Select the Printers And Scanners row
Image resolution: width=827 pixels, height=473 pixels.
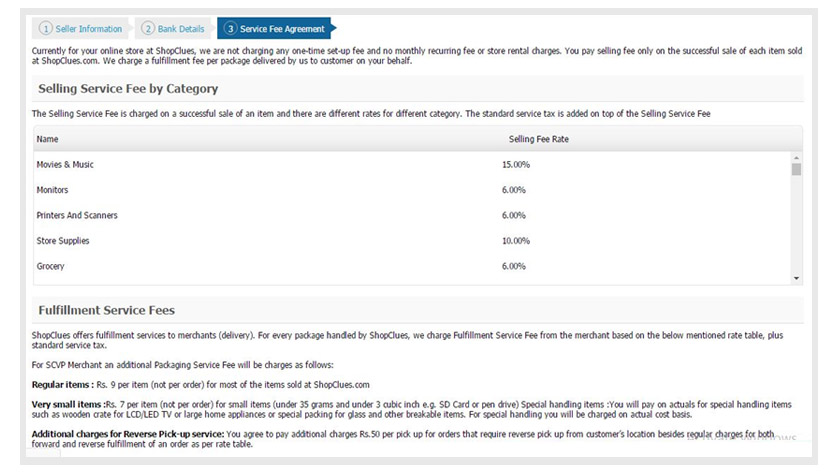point(412,215)
